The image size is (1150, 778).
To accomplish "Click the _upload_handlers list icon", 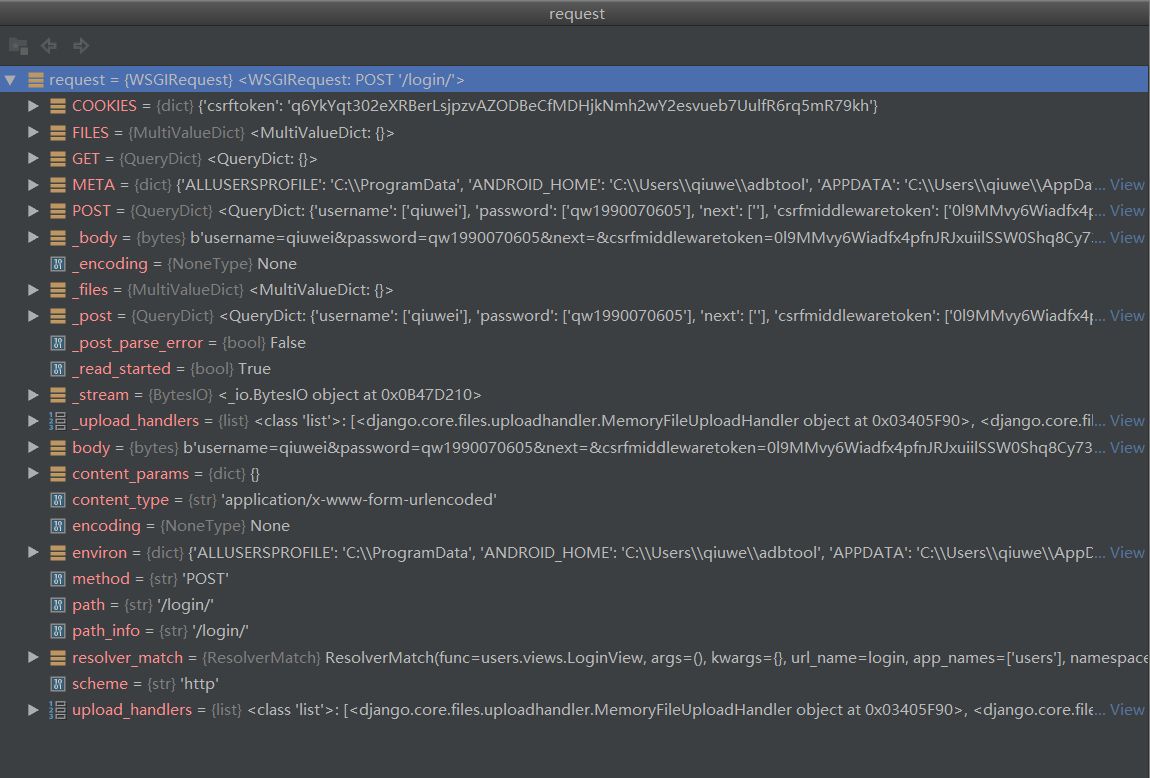I will pos(57,421).
